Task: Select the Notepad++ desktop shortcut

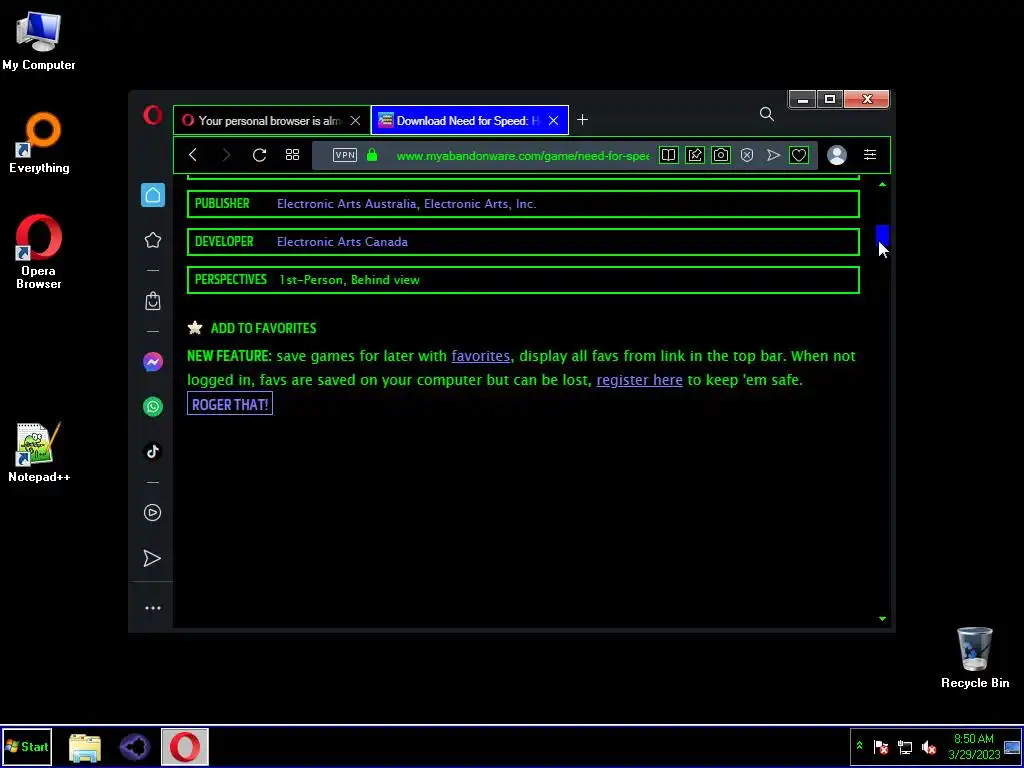Action: [x=39, y=453]
